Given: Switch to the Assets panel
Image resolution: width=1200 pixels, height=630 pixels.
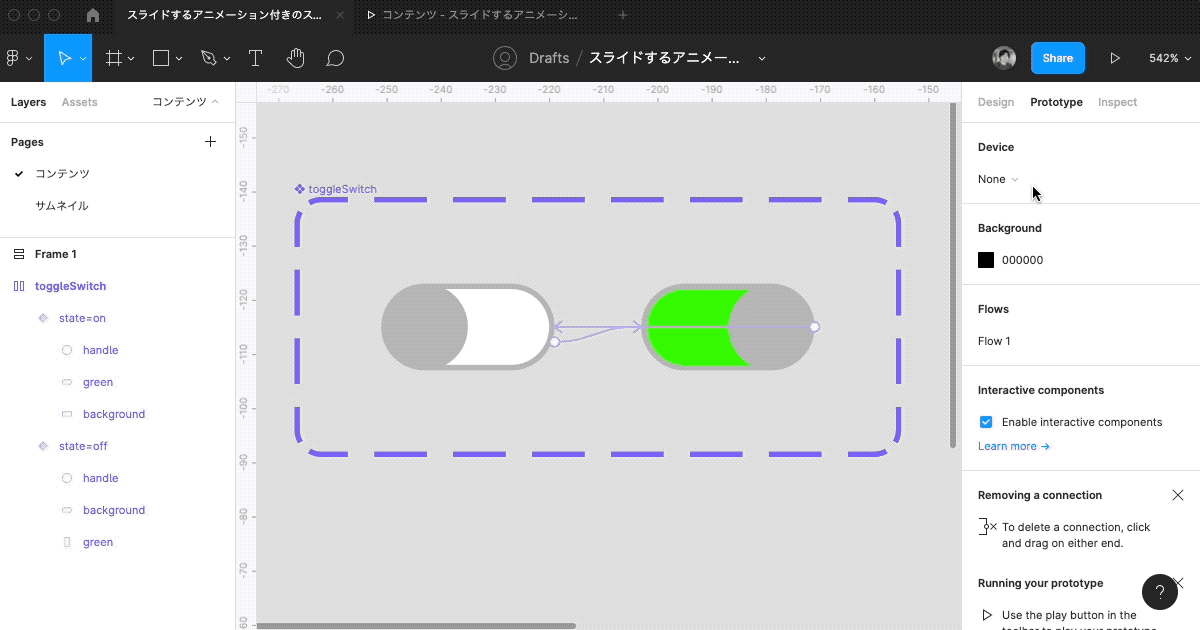Looking at the screenshot, I should (77, 101).
